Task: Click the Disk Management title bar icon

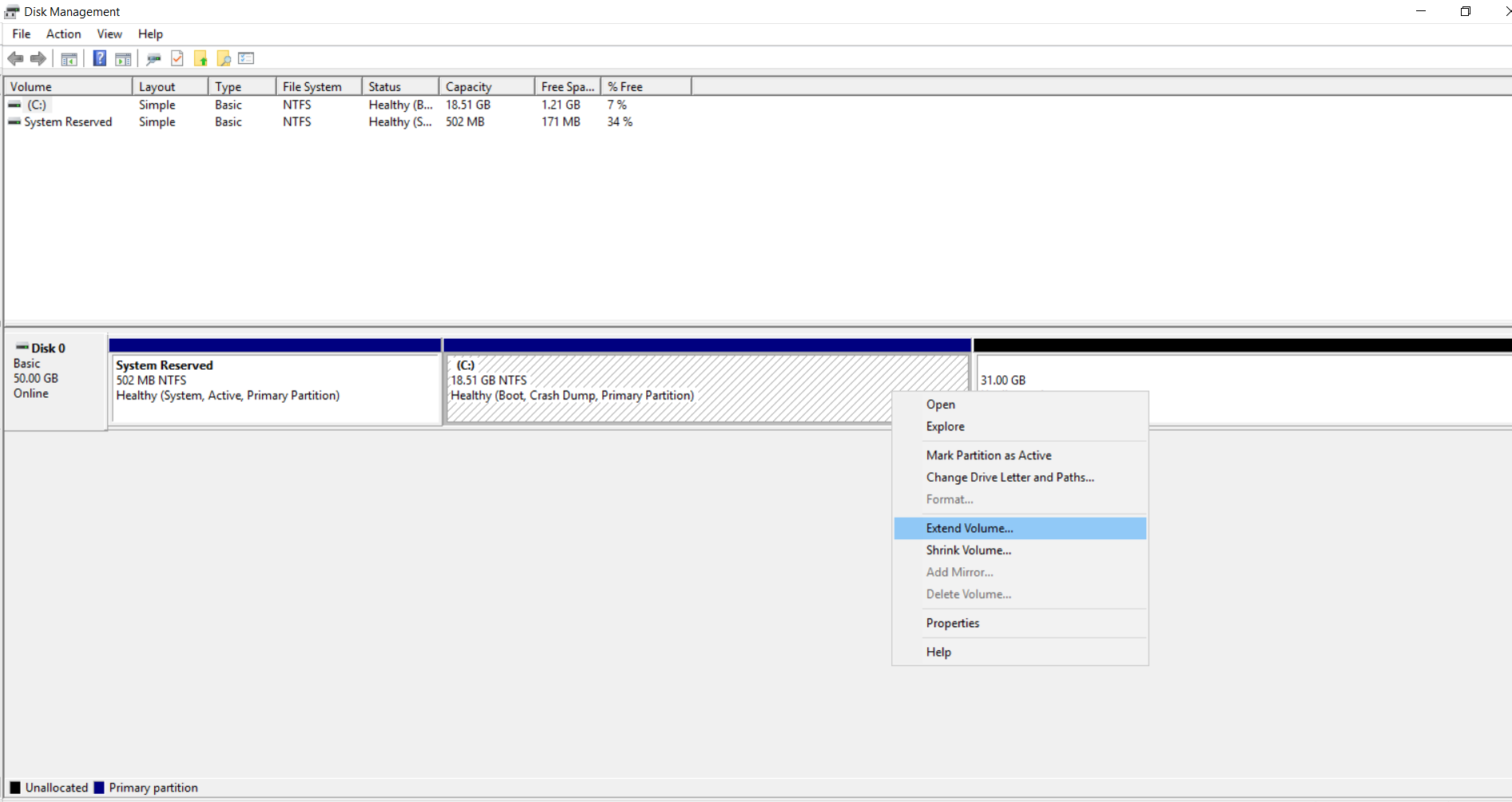Action: (12, 11)
